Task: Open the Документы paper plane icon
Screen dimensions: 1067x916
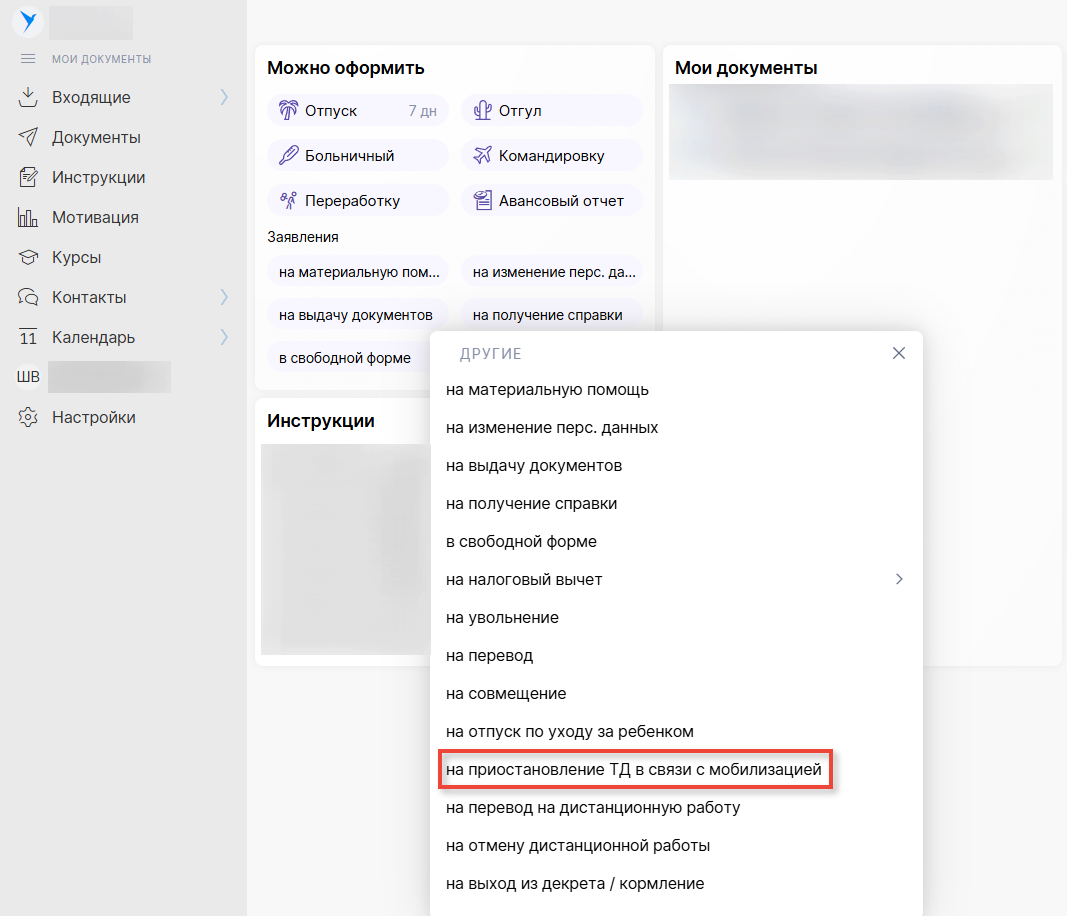Action: pos(28,138)
